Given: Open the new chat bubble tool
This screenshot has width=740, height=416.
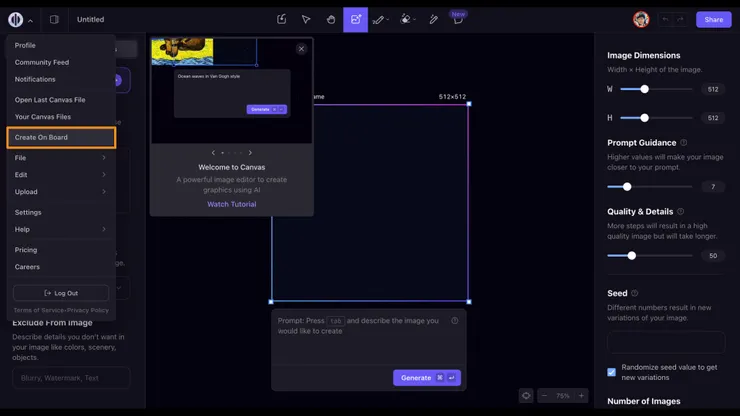Looking at the screenshot, I should (x=458, y=20).
